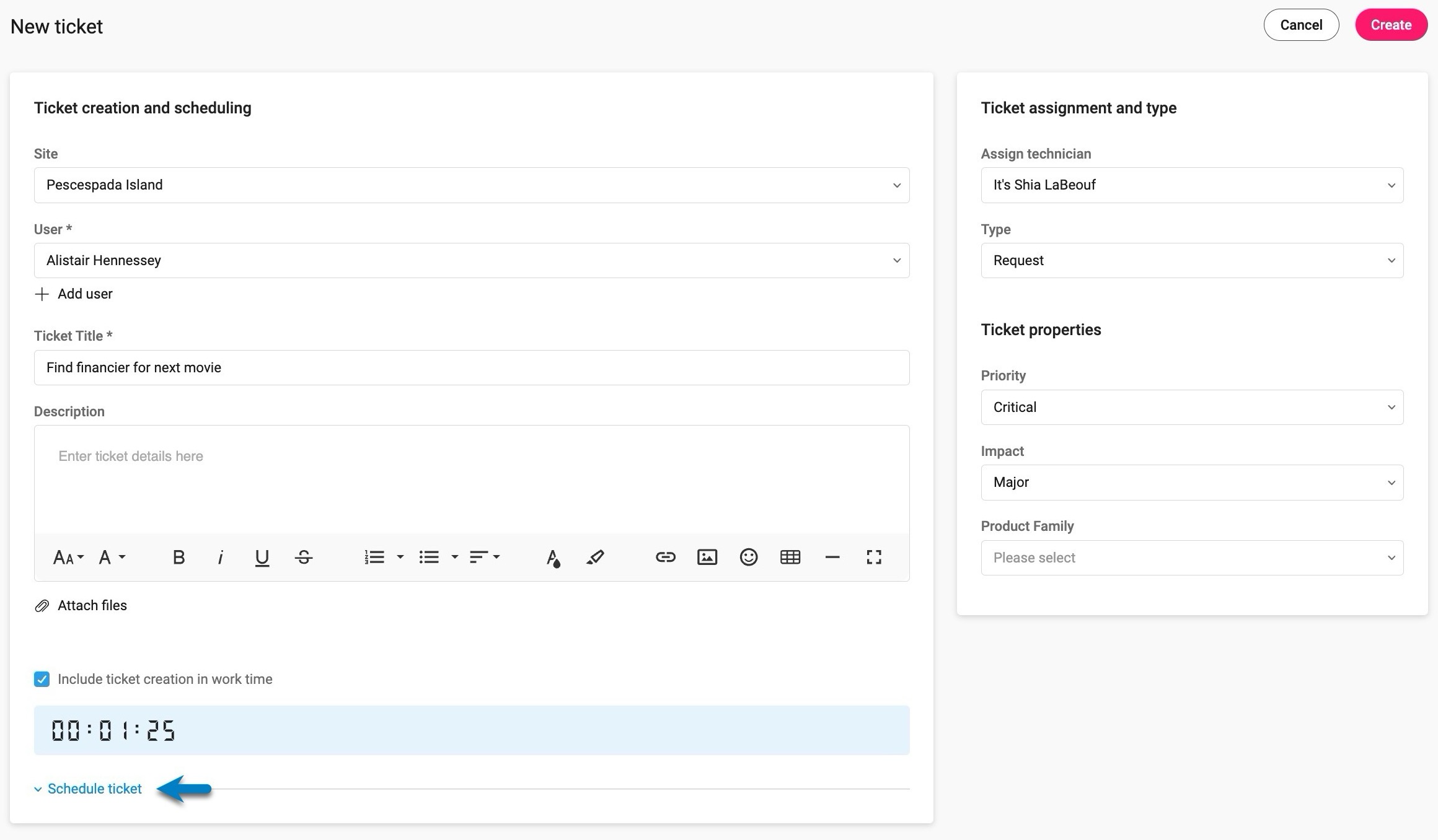This screenshot has width=1438, height=840.
Task: Open the Product Family dropdown
Action: click(x=1192, y=558)
